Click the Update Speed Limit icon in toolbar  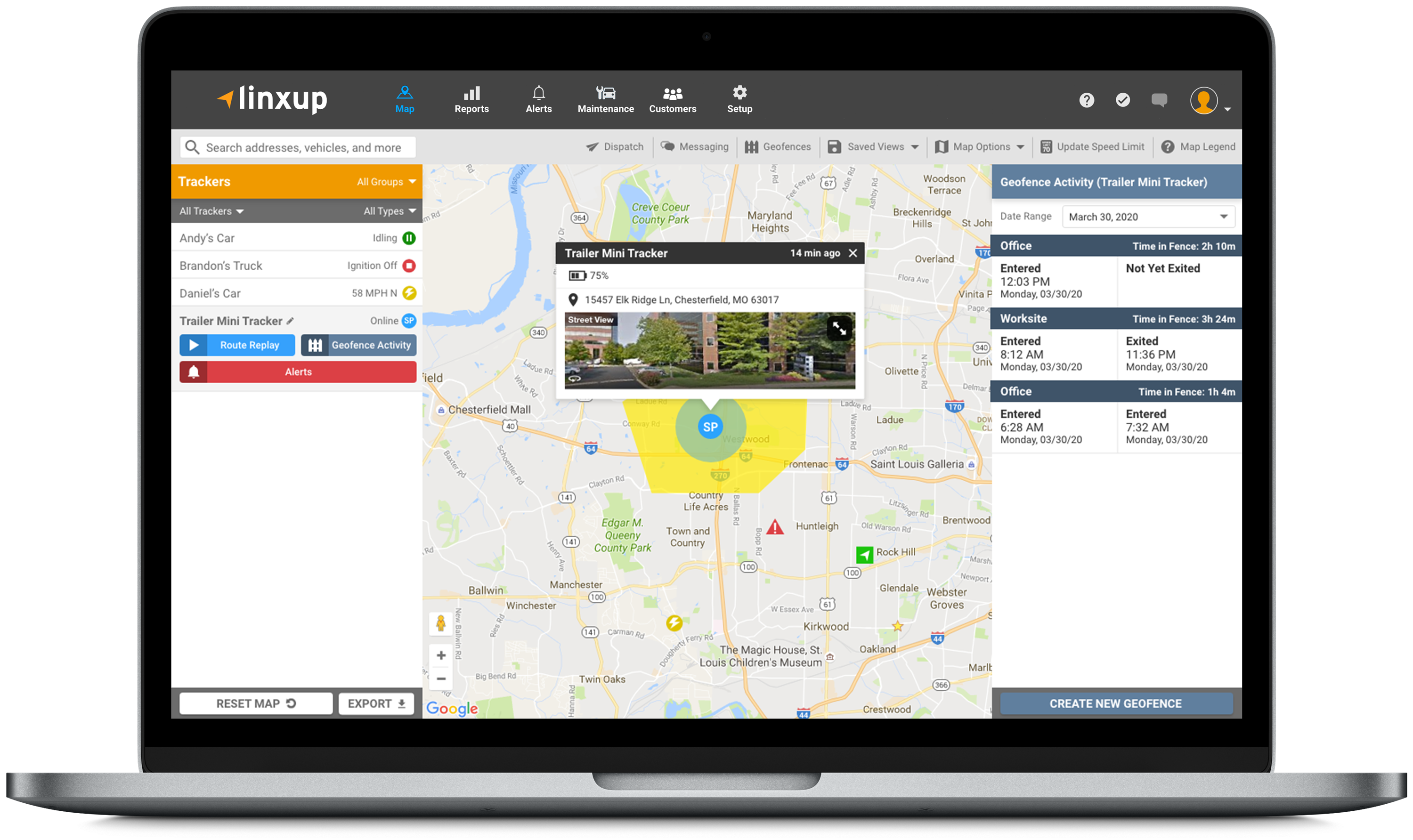[1044, 148]
